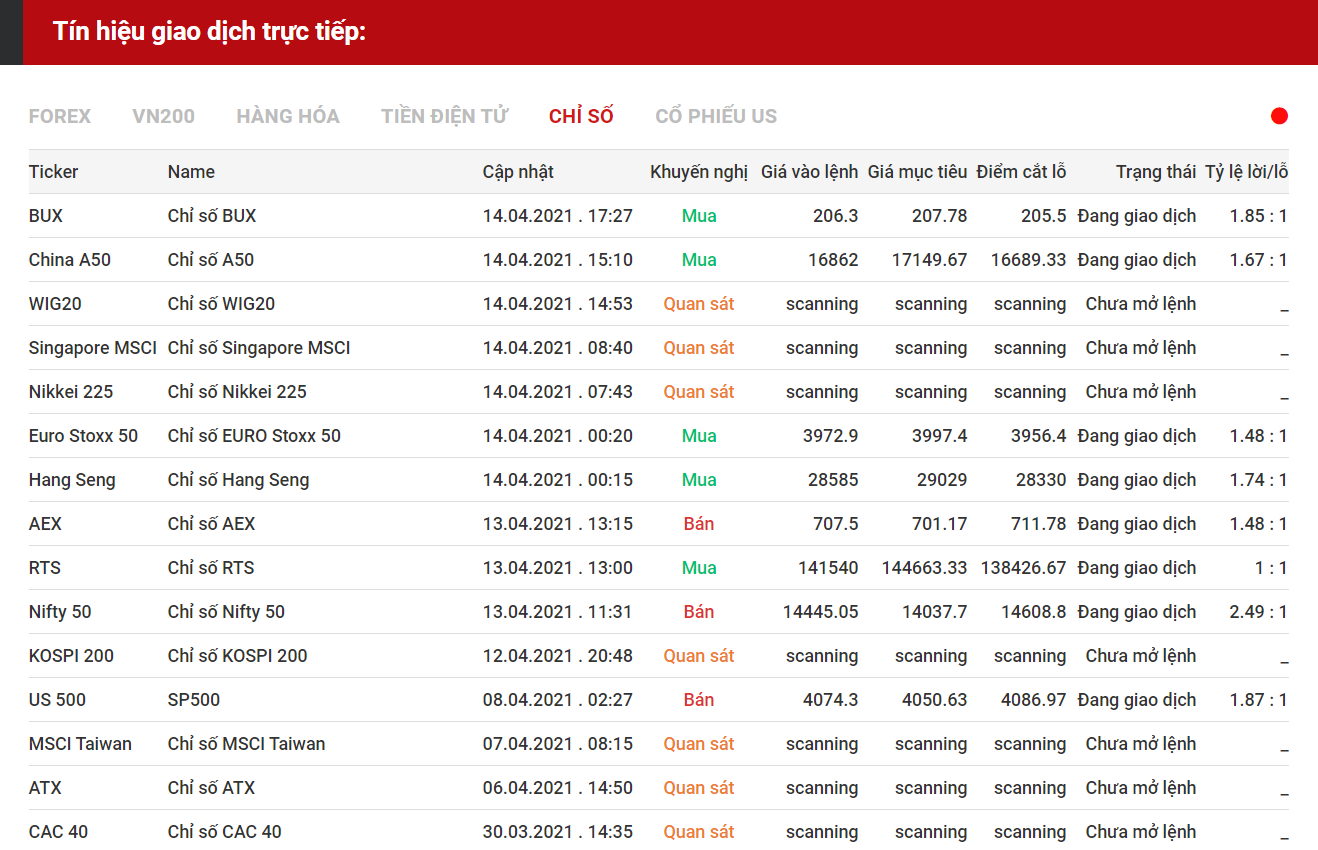Click the update time 30.03.2021 . 14:35
1318x850 pixels.
[x=558, y=832]
